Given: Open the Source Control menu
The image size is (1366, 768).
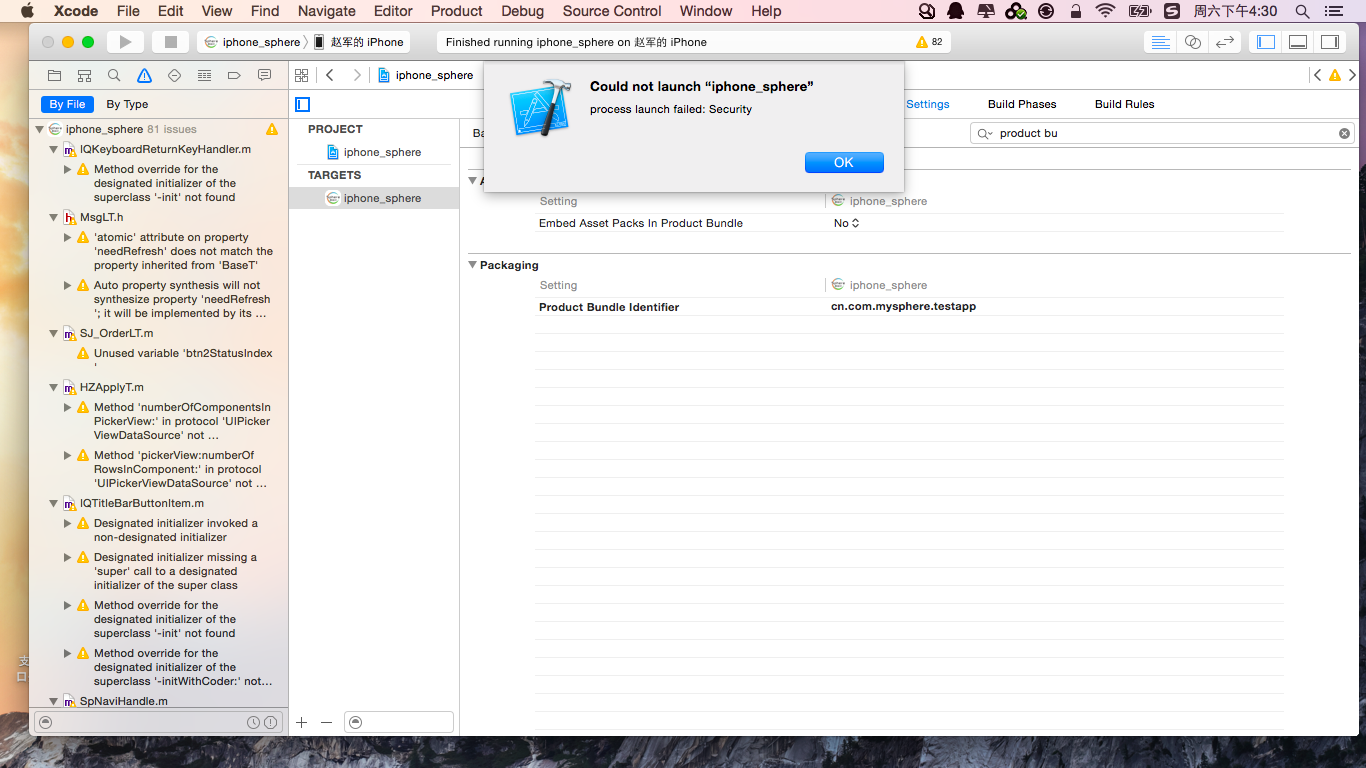Looking at the screenshot, I should [x=612, y=11].
